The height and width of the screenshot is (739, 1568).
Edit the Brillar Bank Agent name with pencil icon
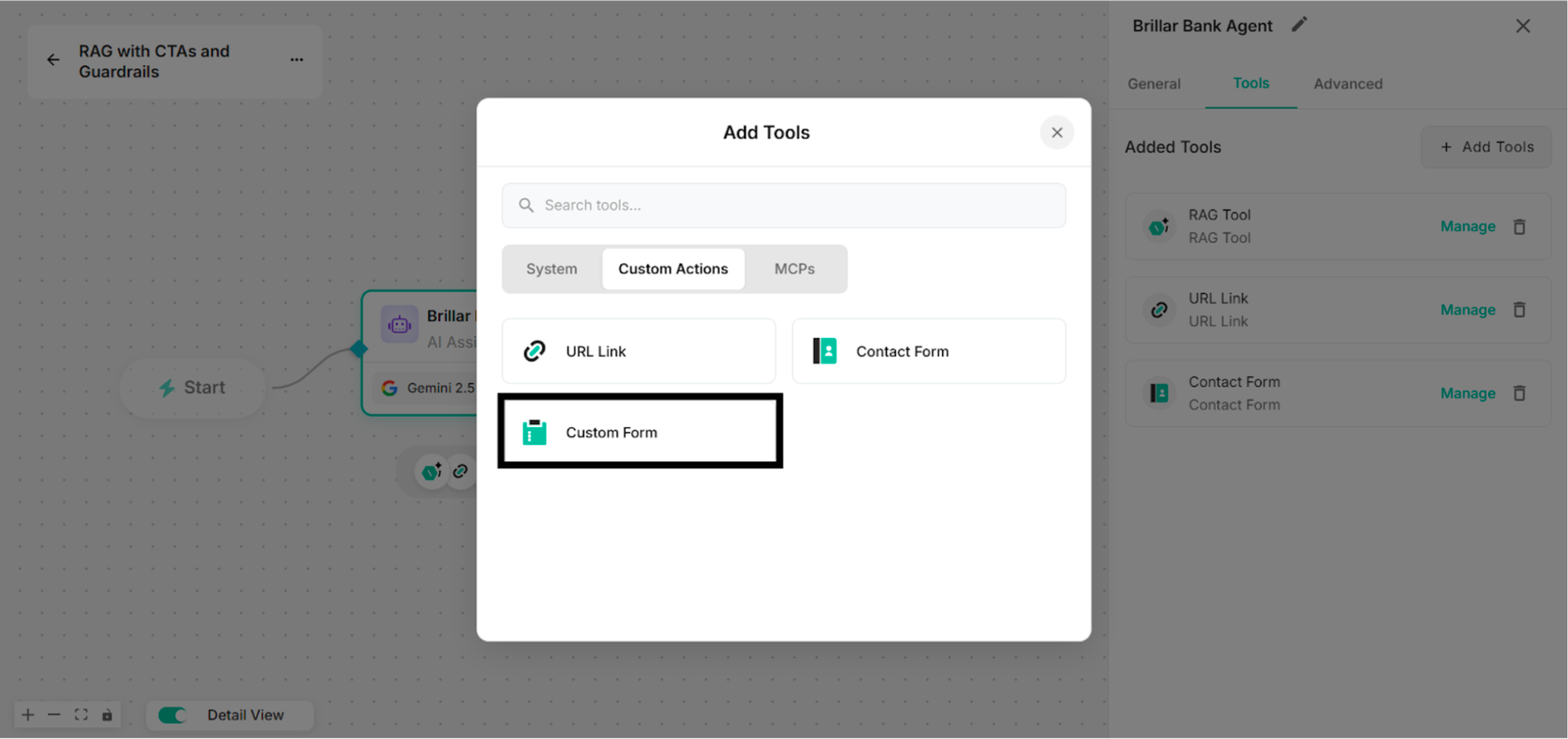pos(1300,24)
